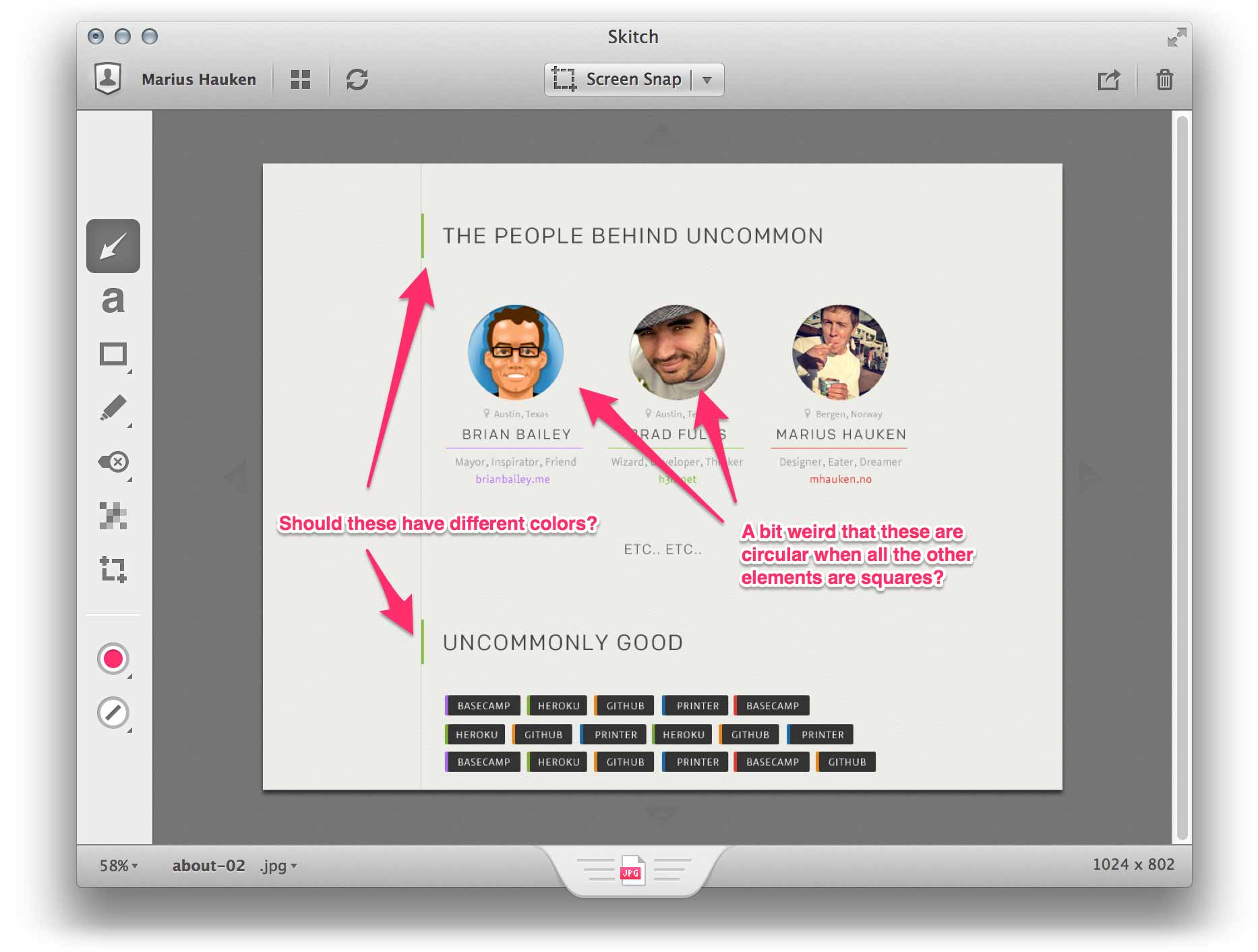Open the image grid view icon
The height and width of the screenshot is (952, 1258).
[x=301, y=79]
